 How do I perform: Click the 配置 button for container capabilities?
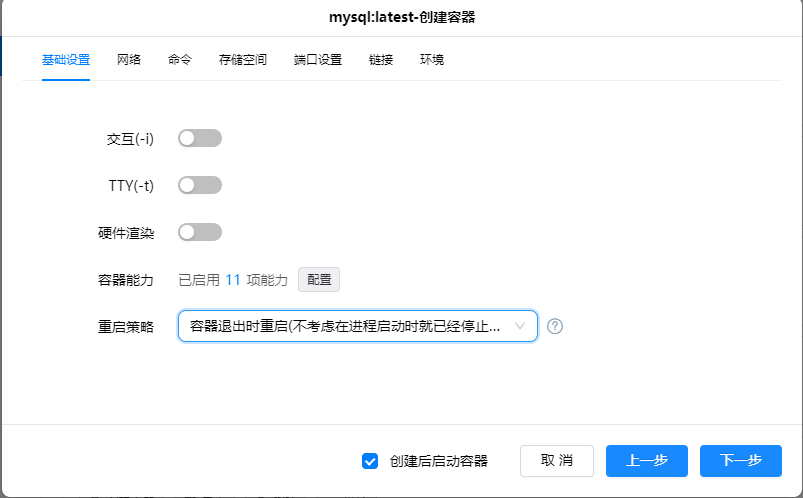click(x=319, y=280)
